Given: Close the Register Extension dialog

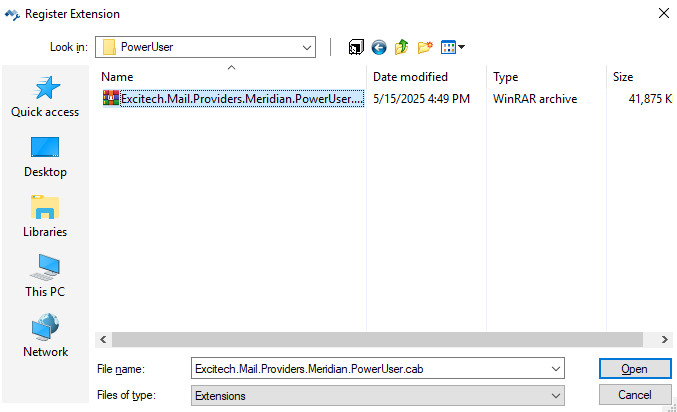Looking at the screenshot, I should click(664, 13).
